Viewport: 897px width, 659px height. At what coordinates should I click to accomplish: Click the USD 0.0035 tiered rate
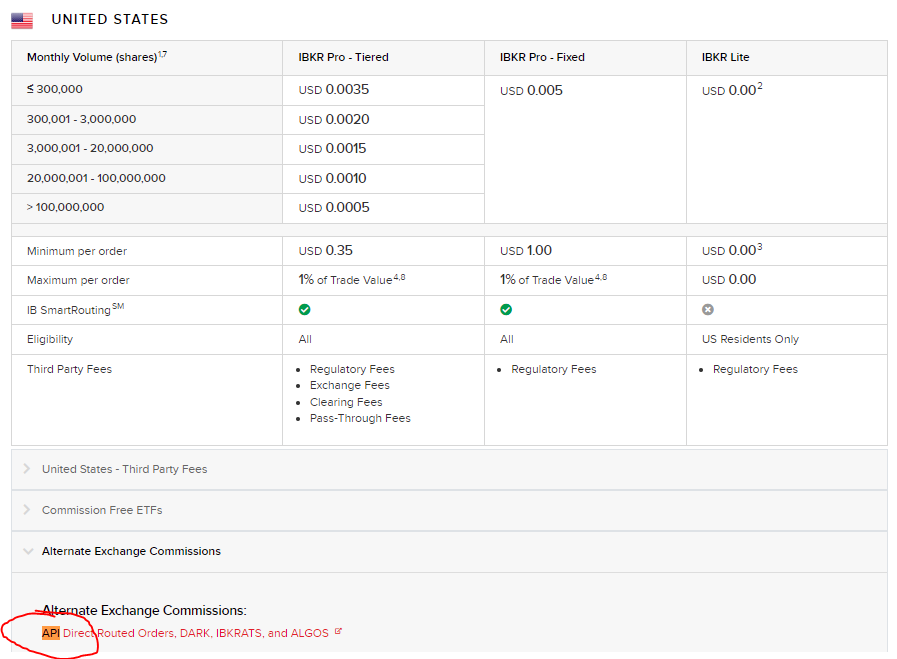point(334,90)
